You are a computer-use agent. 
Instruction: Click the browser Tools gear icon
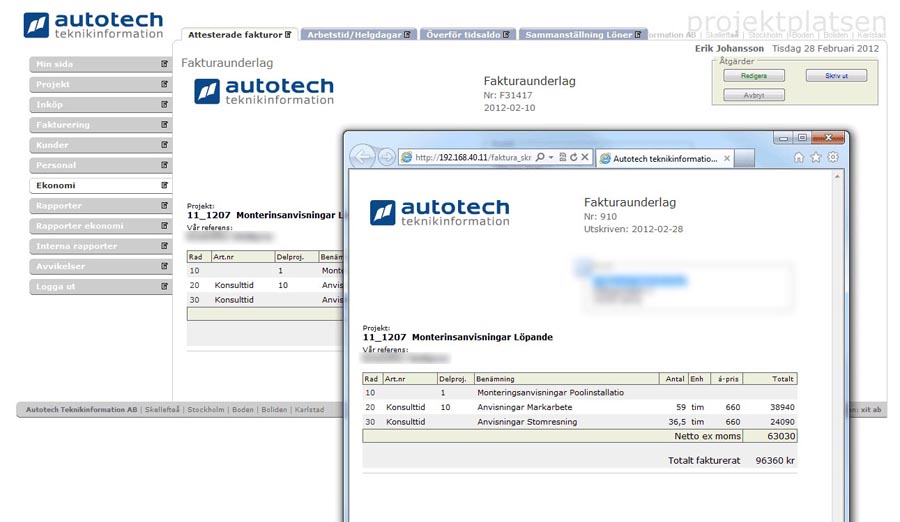point(833,157)
